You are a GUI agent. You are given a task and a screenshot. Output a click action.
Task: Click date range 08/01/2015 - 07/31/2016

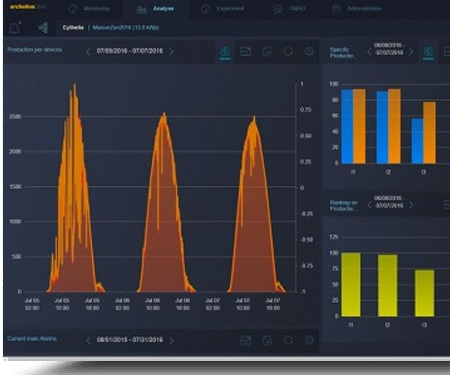point(130,340)
